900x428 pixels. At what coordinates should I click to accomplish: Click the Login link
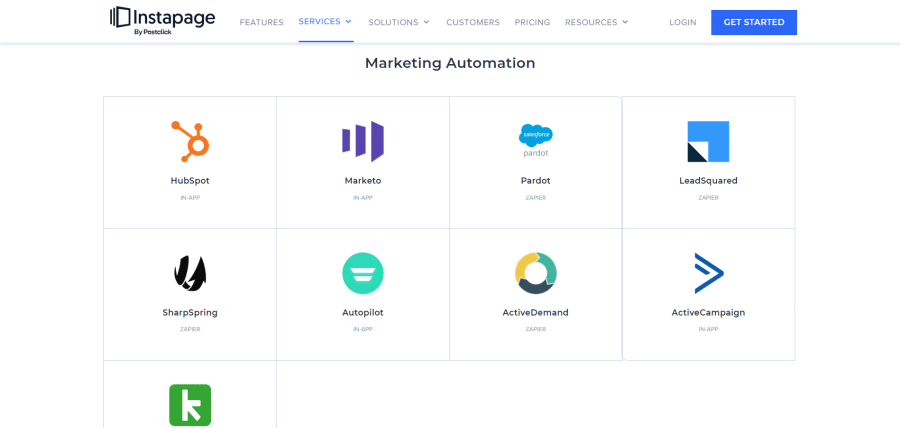682,22
